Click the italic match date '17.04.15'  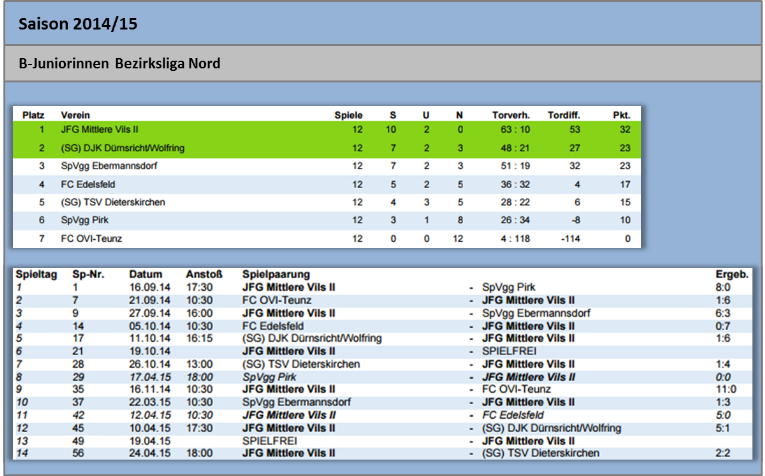tap(150, 377)
